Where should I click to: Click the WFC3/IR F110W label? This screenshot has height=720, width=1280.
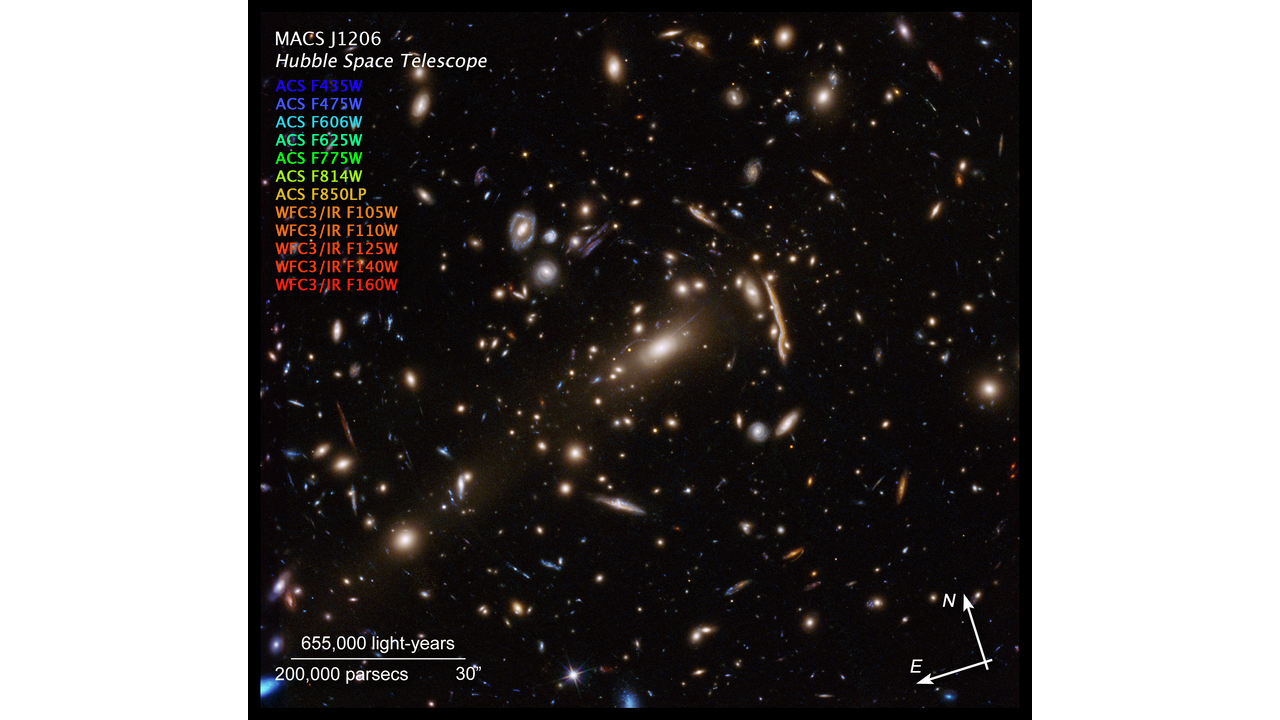coord(336,230)
